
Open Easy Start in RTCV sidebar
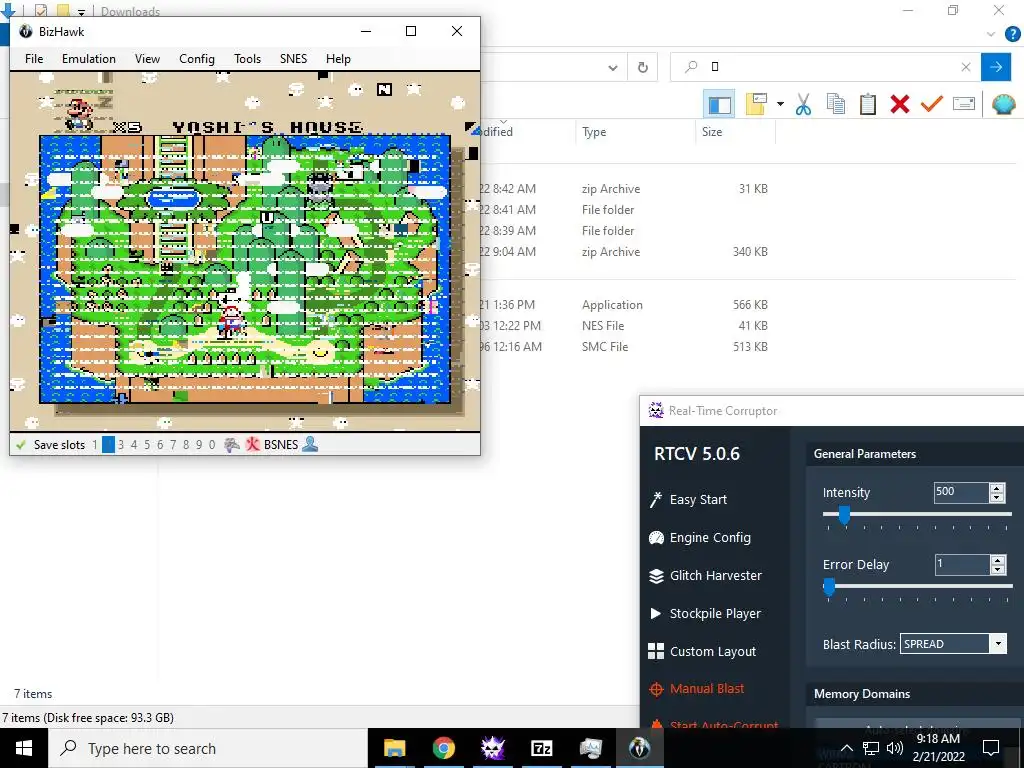687,500
